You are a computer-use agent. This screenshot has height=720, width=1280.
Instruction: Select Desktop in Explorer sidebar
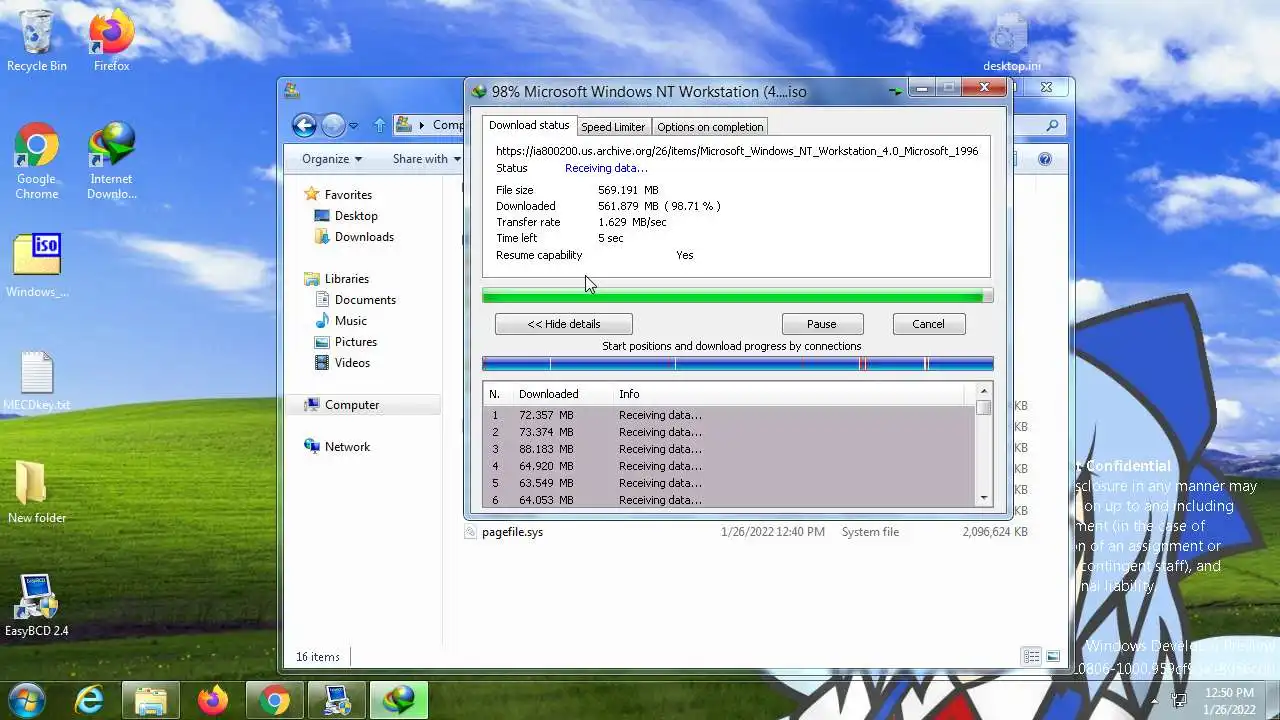point(346,216)
